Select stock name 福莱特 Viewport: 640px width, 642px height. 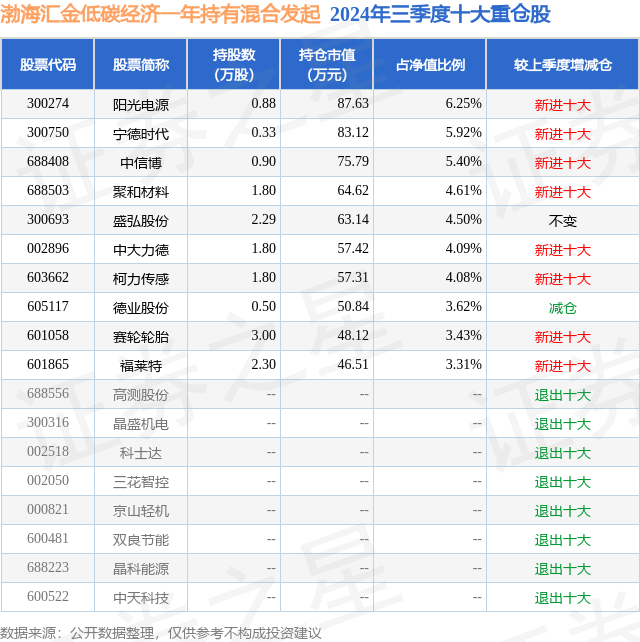click(x=141, y=366)
